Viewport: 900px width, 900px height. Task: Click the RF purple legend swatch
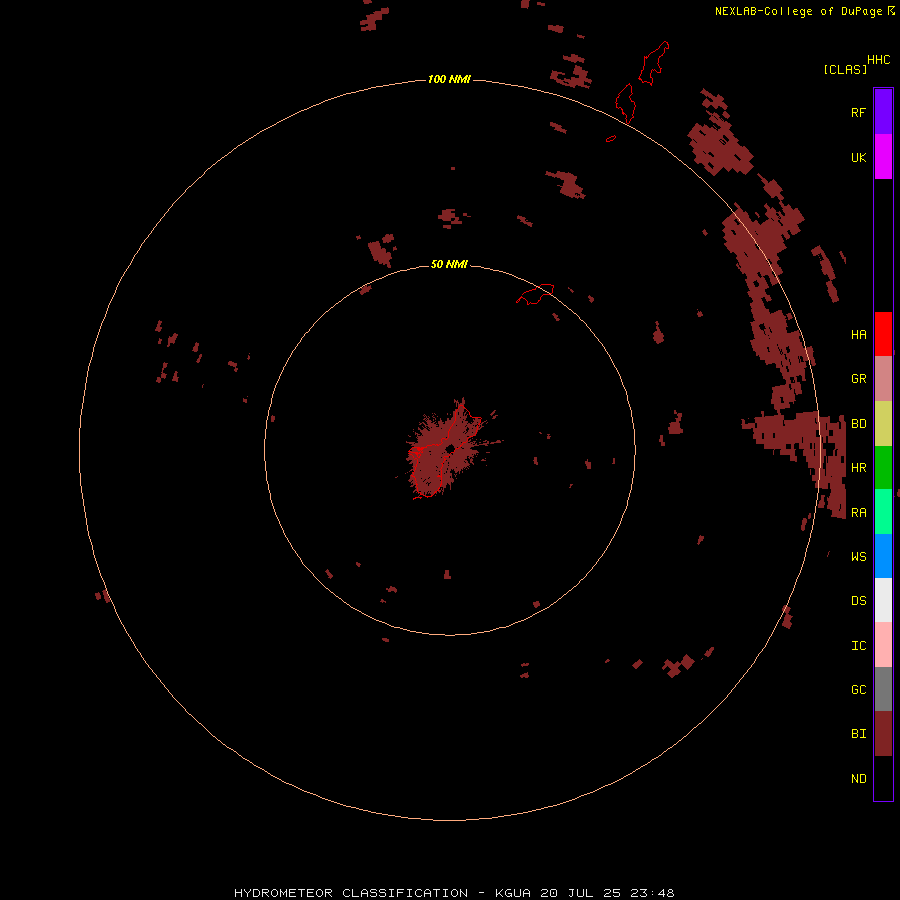883,111
